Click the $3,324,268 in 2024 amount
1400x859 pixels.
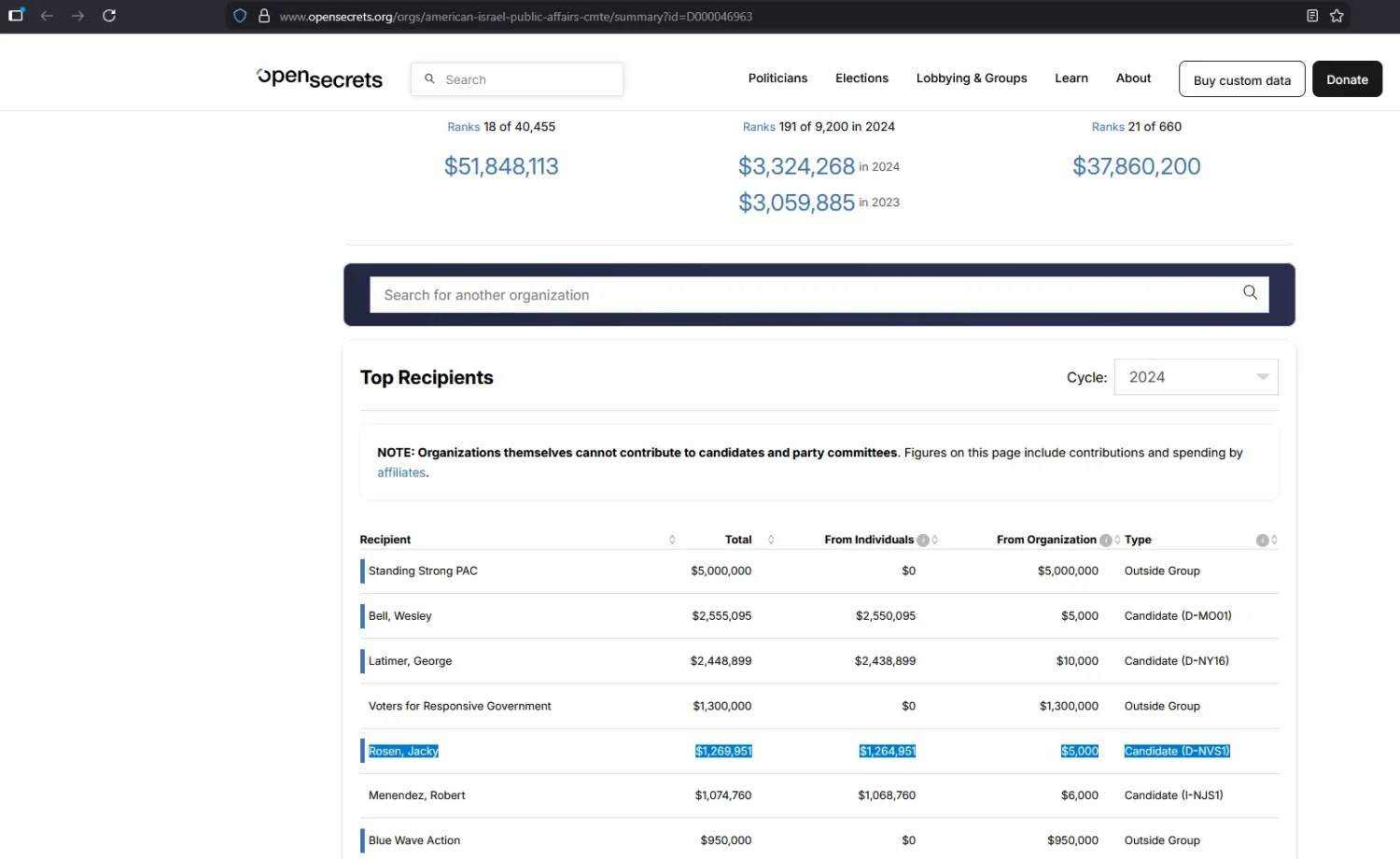pyautogui.click(x=796, y=166)
